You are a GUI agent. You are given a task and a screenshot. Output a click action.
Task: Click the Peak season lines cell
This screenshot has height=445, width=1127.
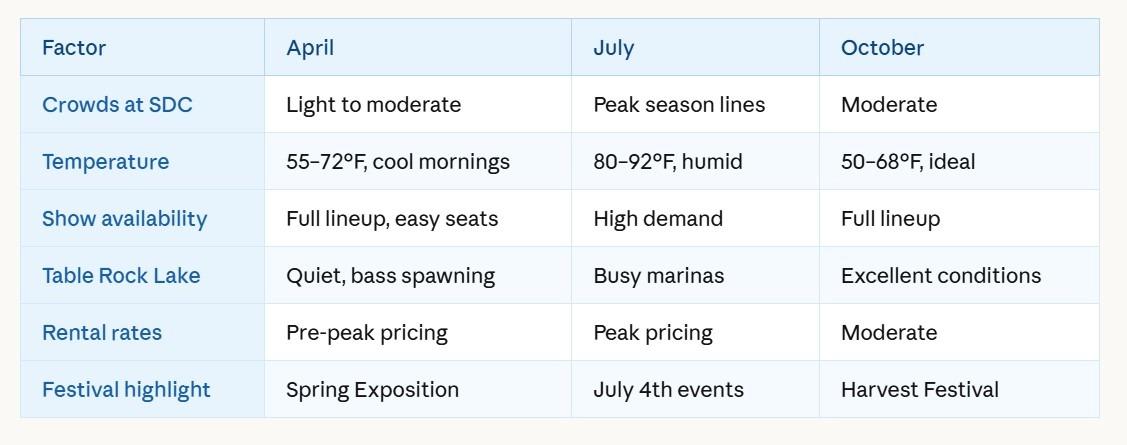(x=679, y=105)
